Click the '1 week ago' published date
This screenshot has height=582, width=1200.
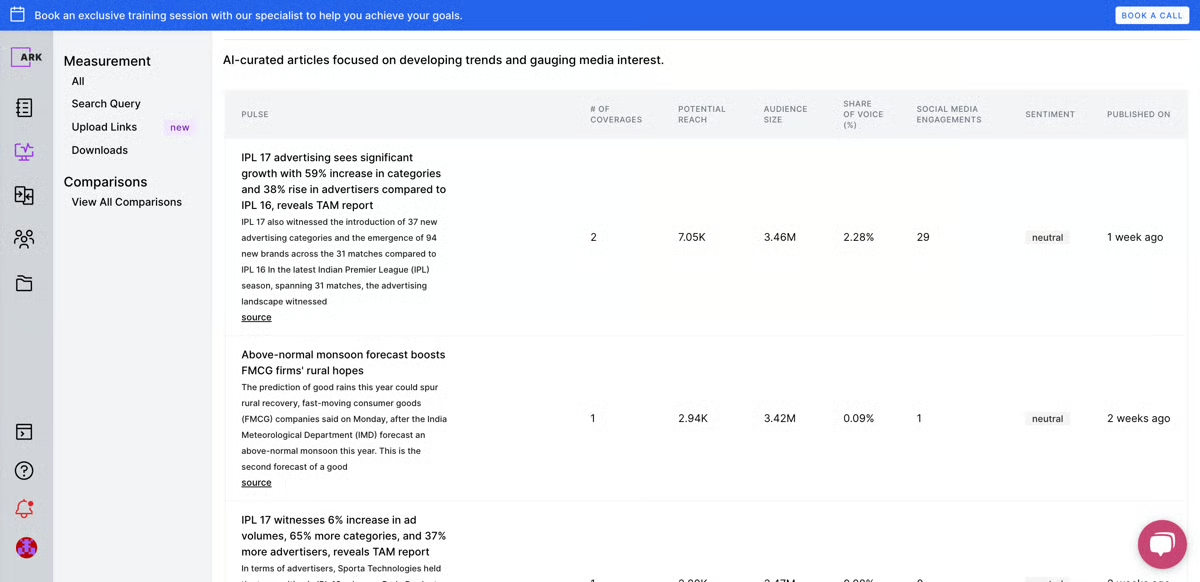pyautogui.click(x=1135, y=238)
